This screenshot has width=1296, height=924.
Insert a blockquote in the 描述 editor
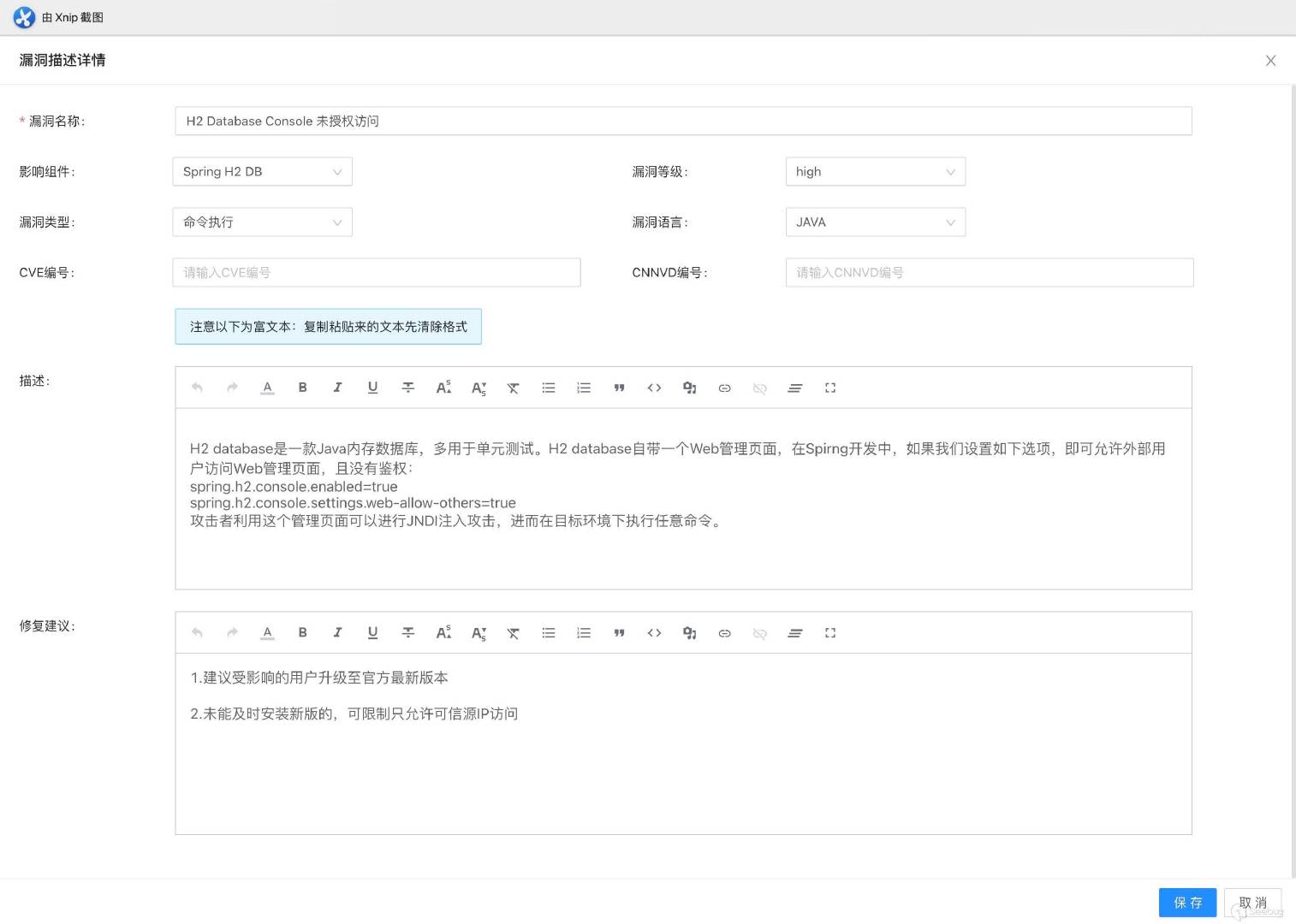[x=619, y=388]
